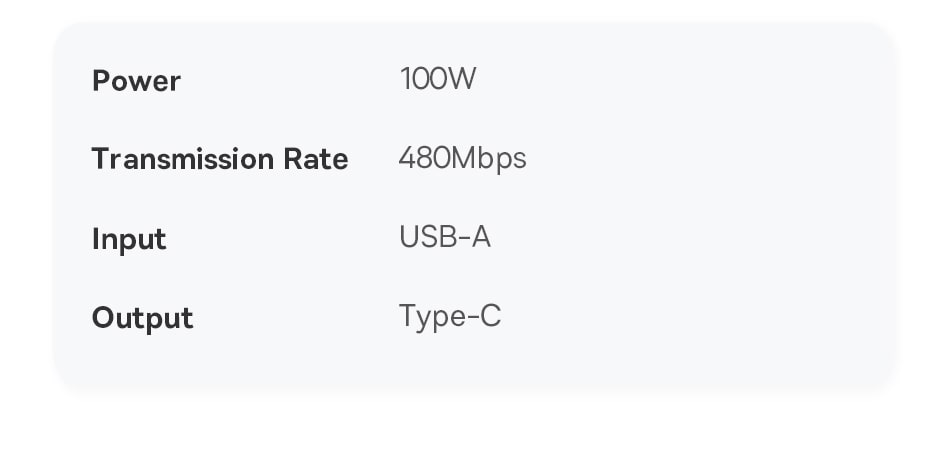Pick the value beside Output

[x=450, y=317]
